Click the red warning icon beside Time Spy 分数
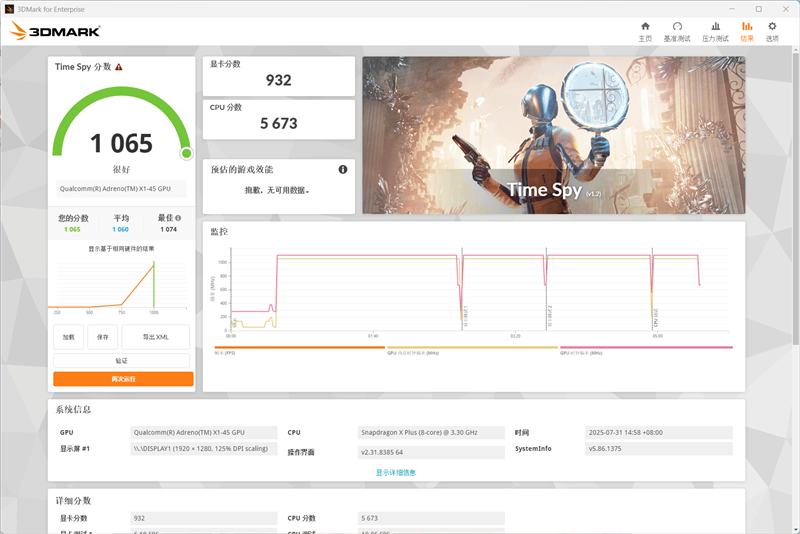800x534 pixels. point(119,67)
